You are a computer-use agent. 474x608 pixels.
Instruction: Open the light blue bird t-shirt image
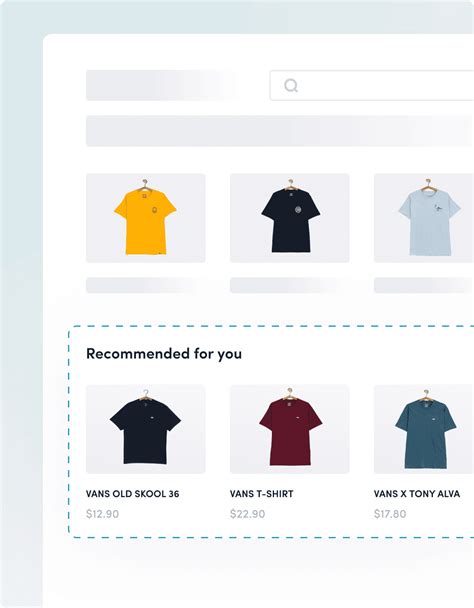coord(424,218)
